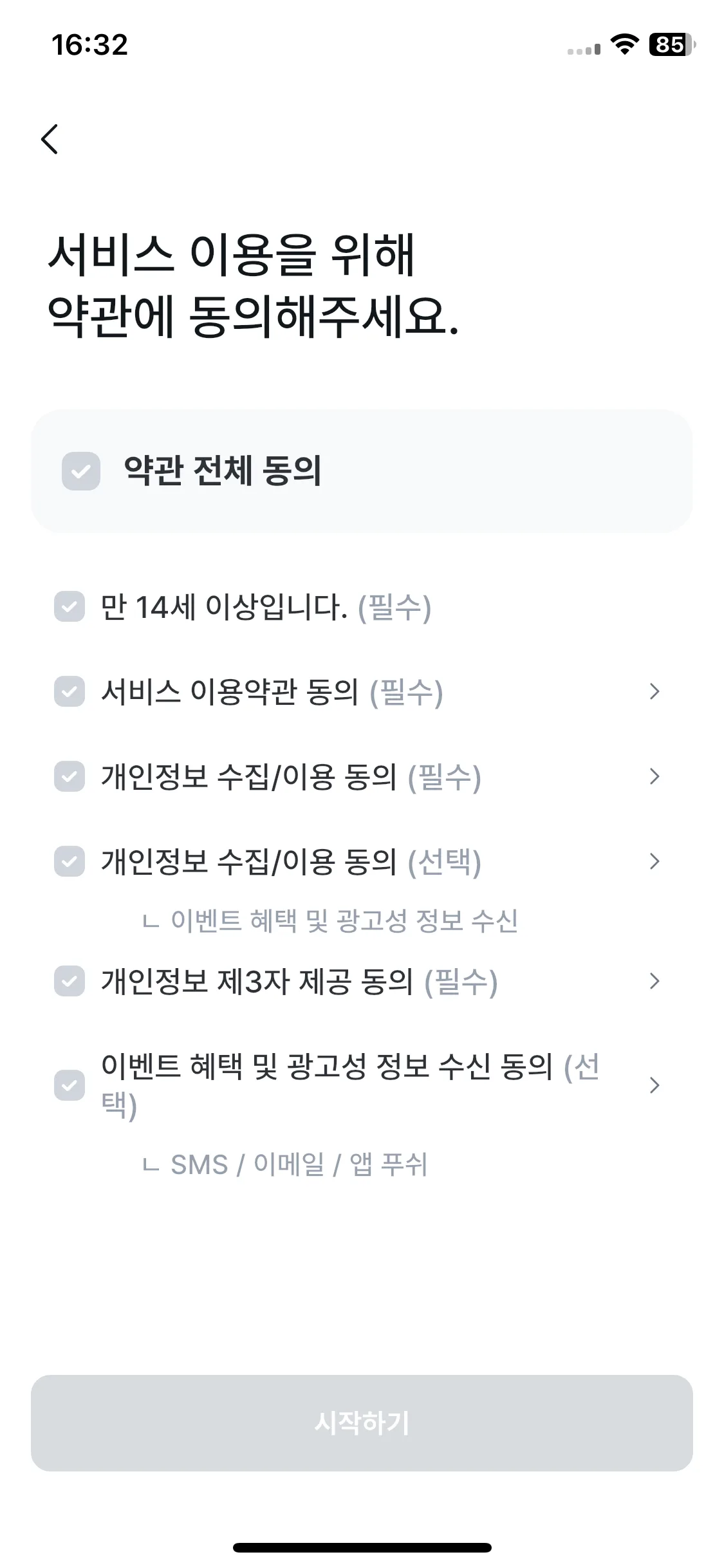The width and height of the screenshot is (724, 1568).
Task: Open 서비스 이용약관 details via its chevron
Action: pos(654,691)
